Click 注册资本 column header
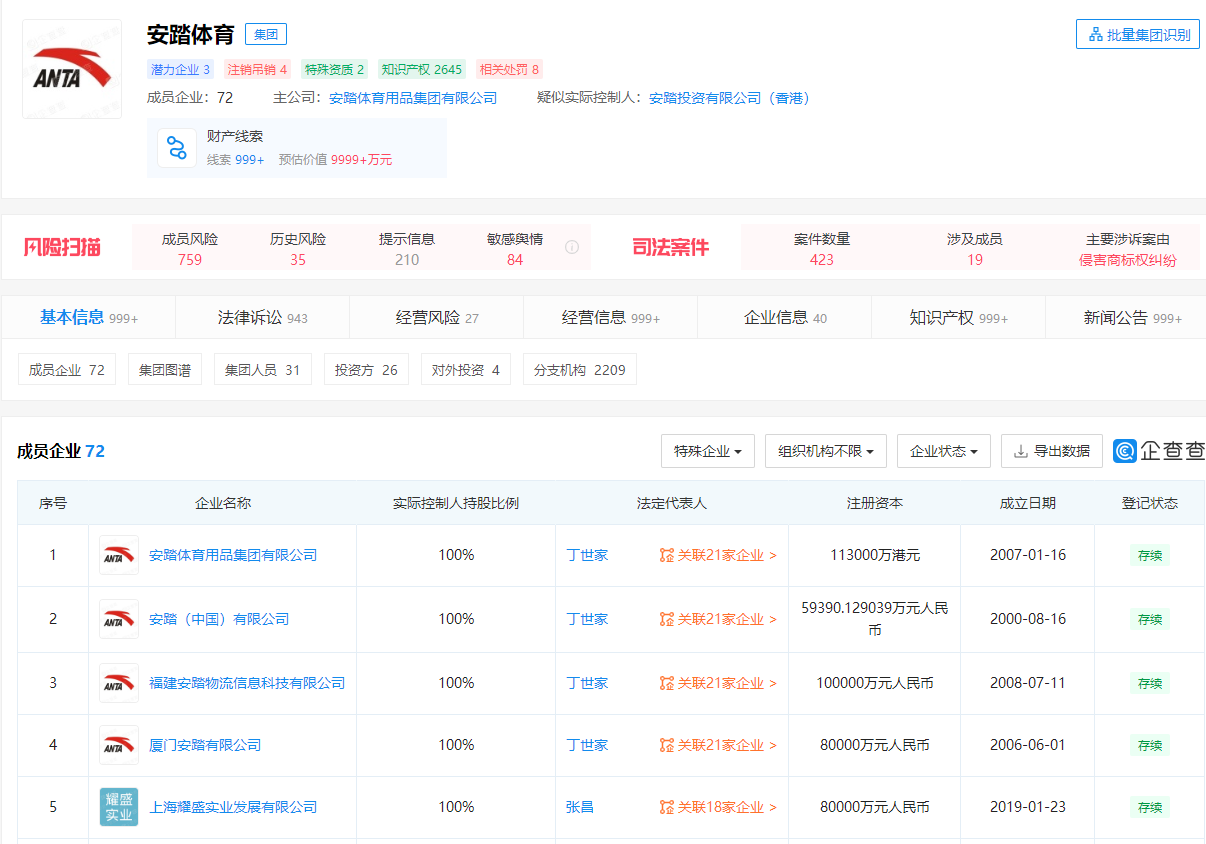The height and width of the screenshot is (844, 1206). pos(875,503)
